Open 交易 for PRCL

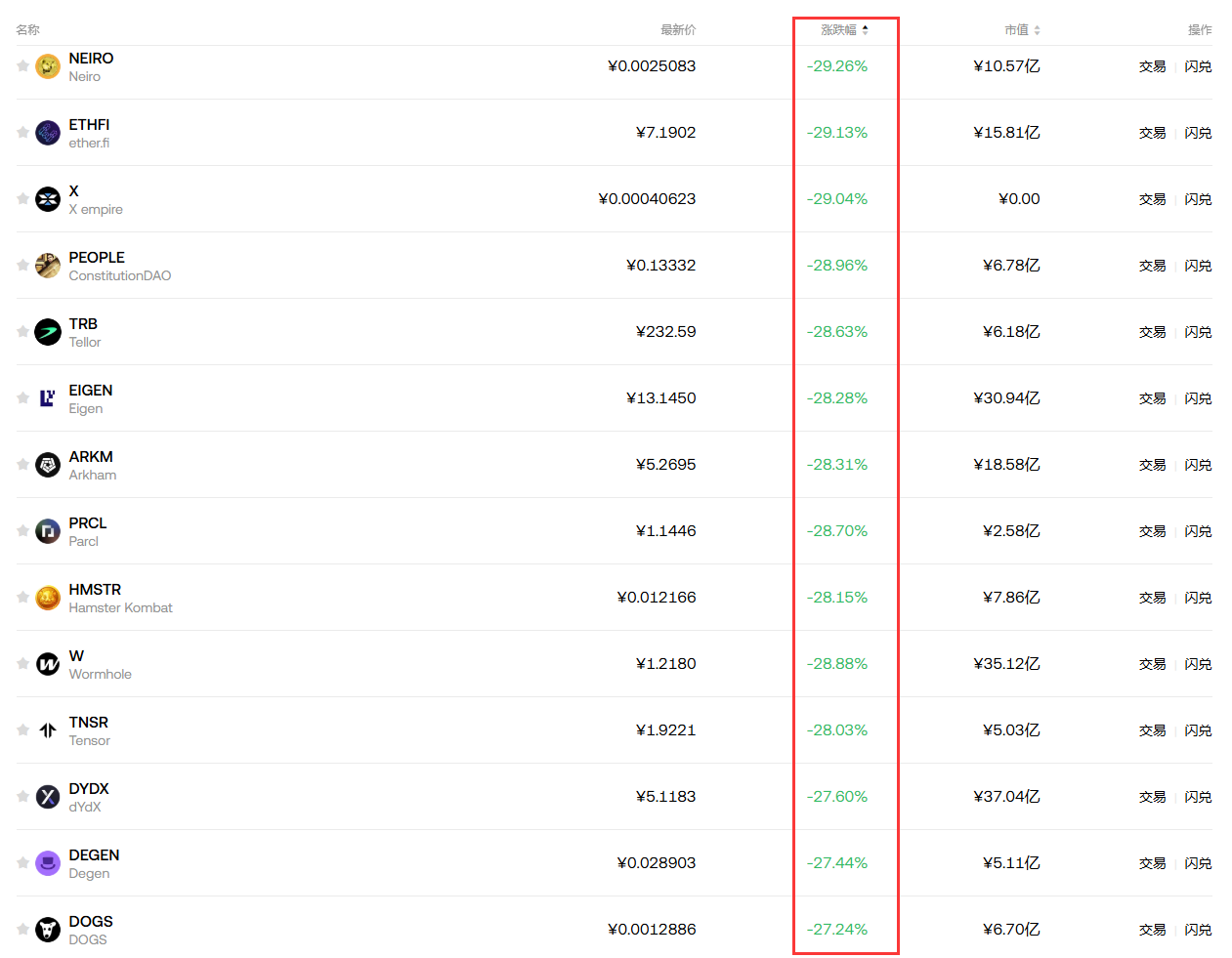1152,531
